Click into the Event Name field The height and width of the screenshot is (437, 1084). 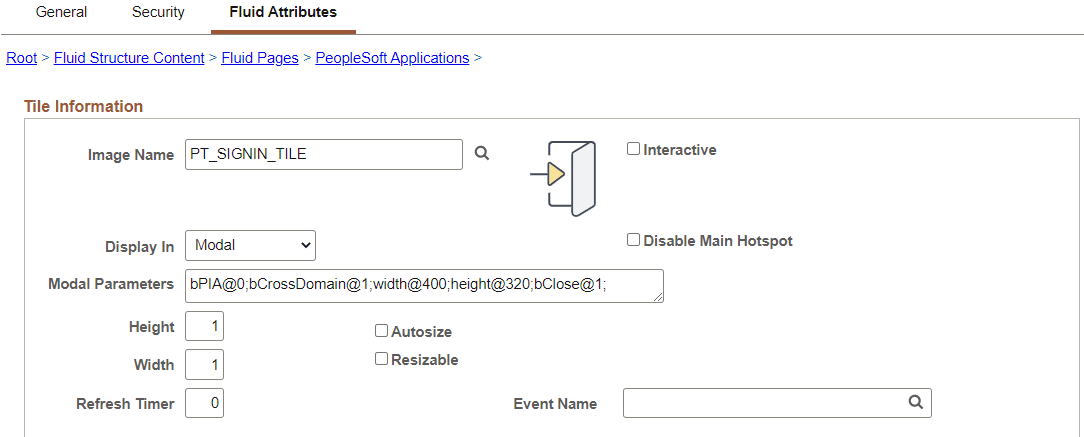pos(777,403)
